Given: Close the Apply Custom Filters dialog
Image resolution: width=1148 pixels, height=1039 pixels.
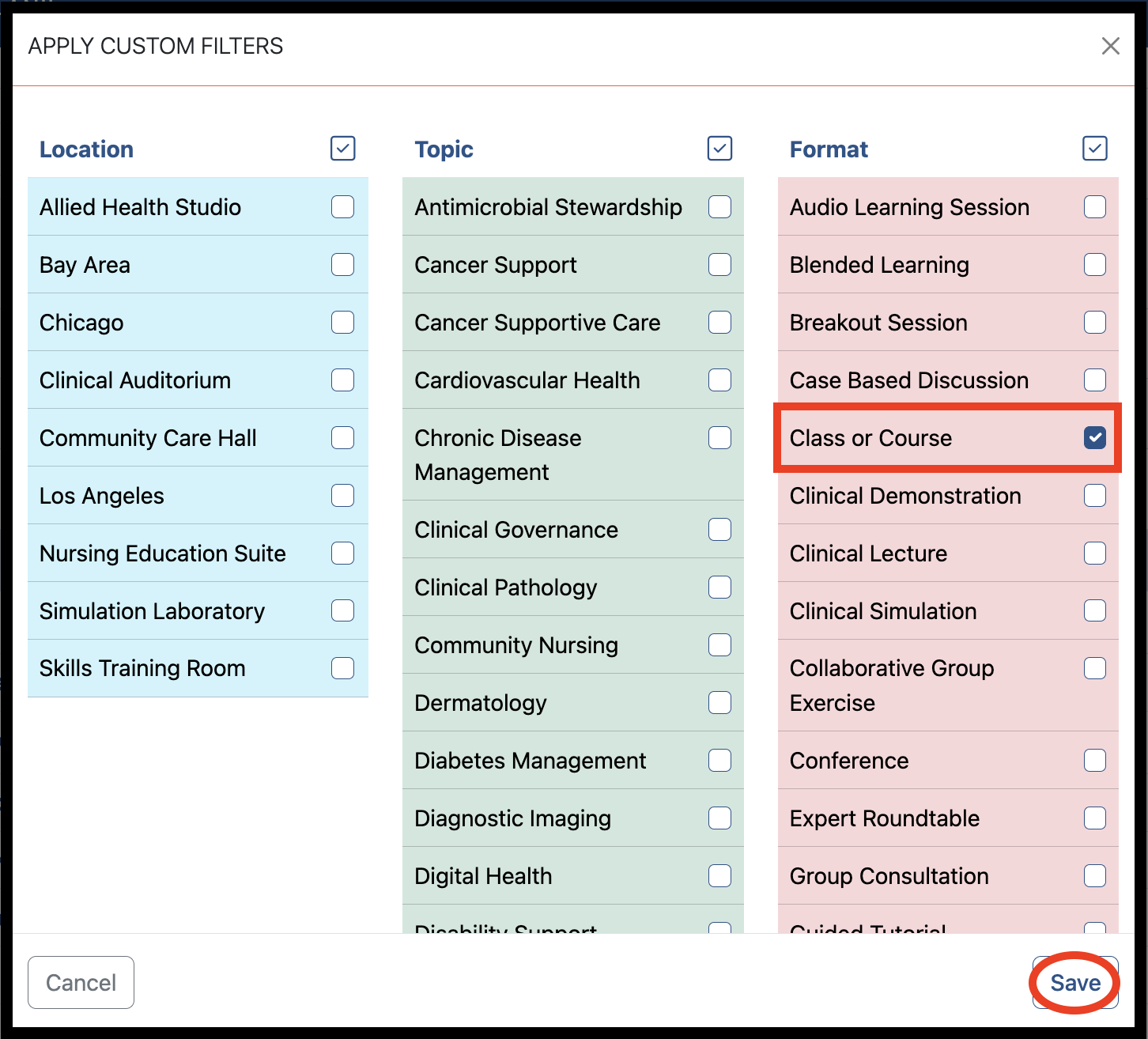Looking at the screenshot, I should click(1110, 46).
